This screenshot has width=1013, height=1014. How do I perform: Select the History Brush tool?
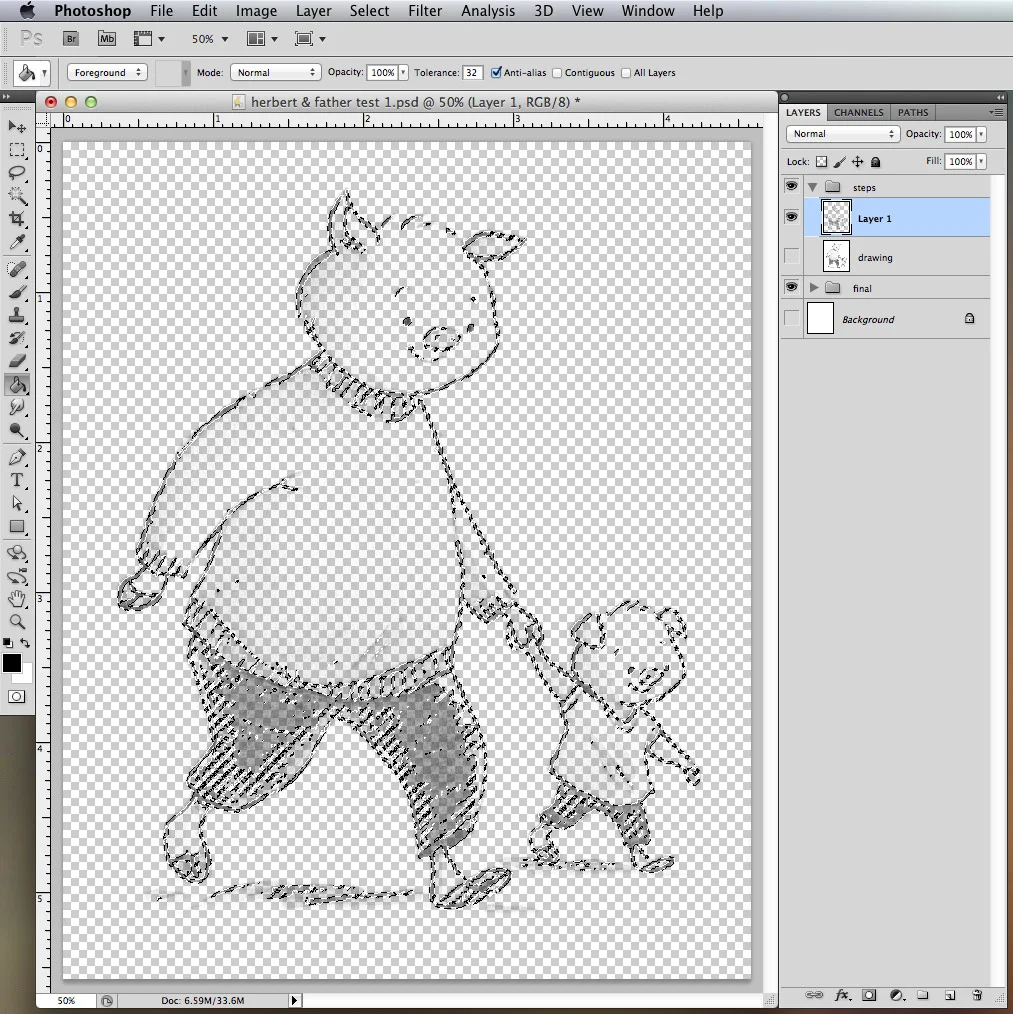click(17, 338)
